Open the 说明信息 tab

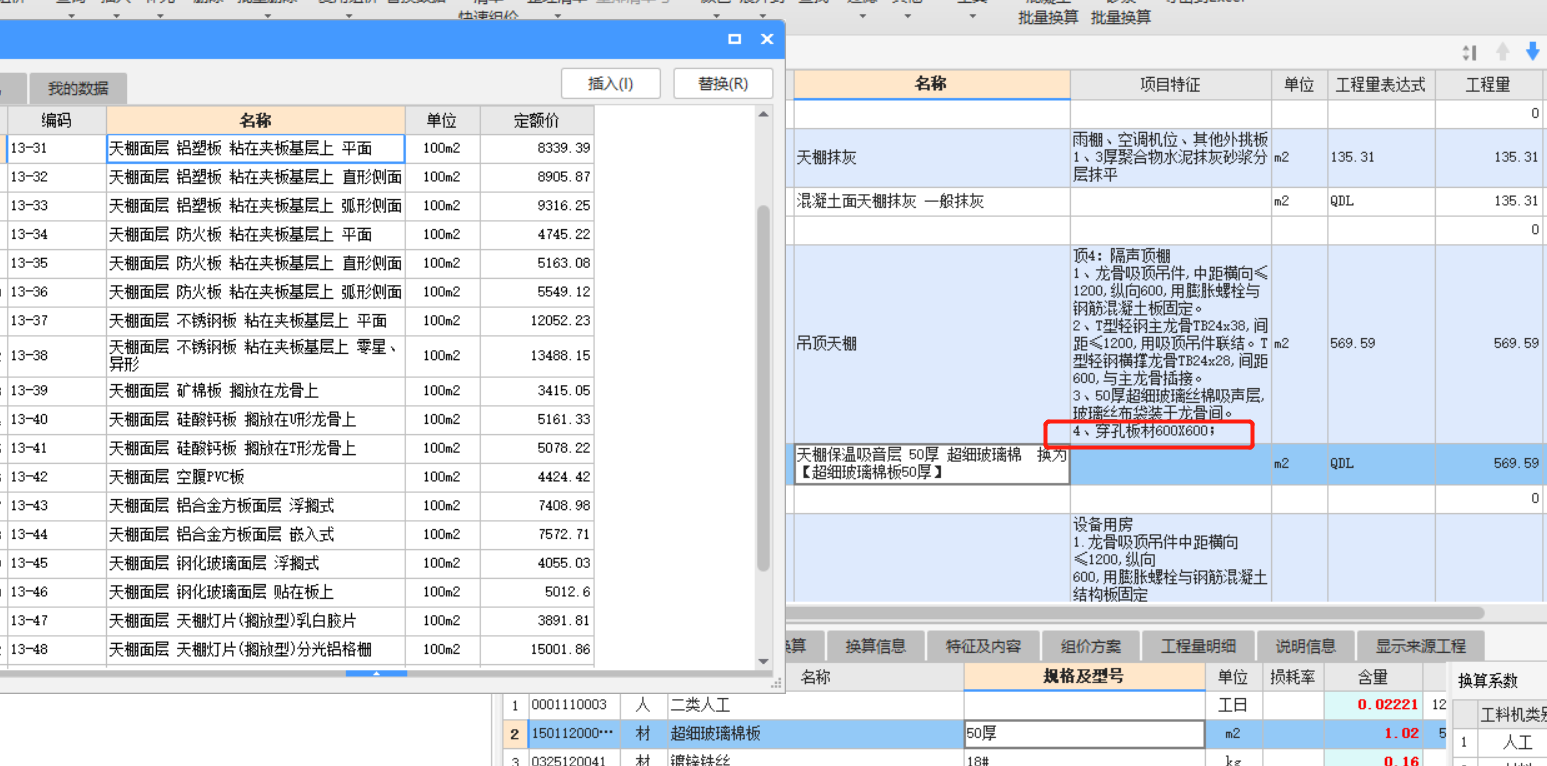1305,646
